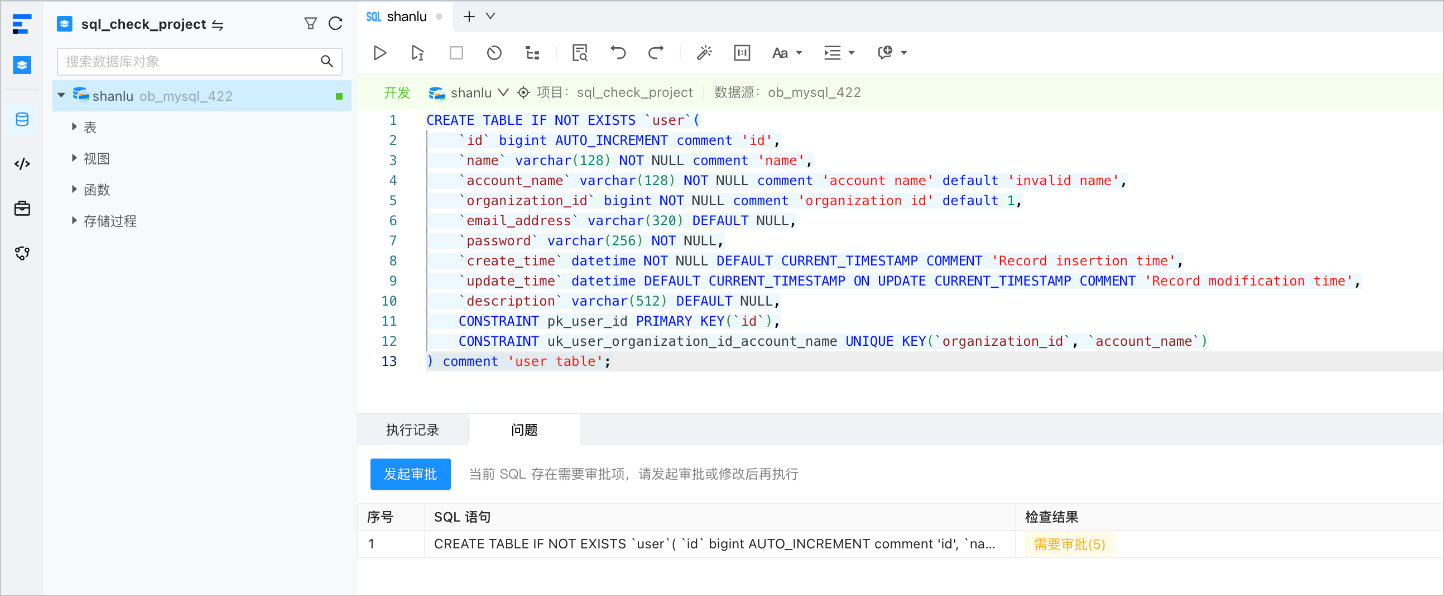Open the bottom sidebar icon below the briefcase
The height and width of the screenshot is (596, 1444).
(x=22, y=253)
